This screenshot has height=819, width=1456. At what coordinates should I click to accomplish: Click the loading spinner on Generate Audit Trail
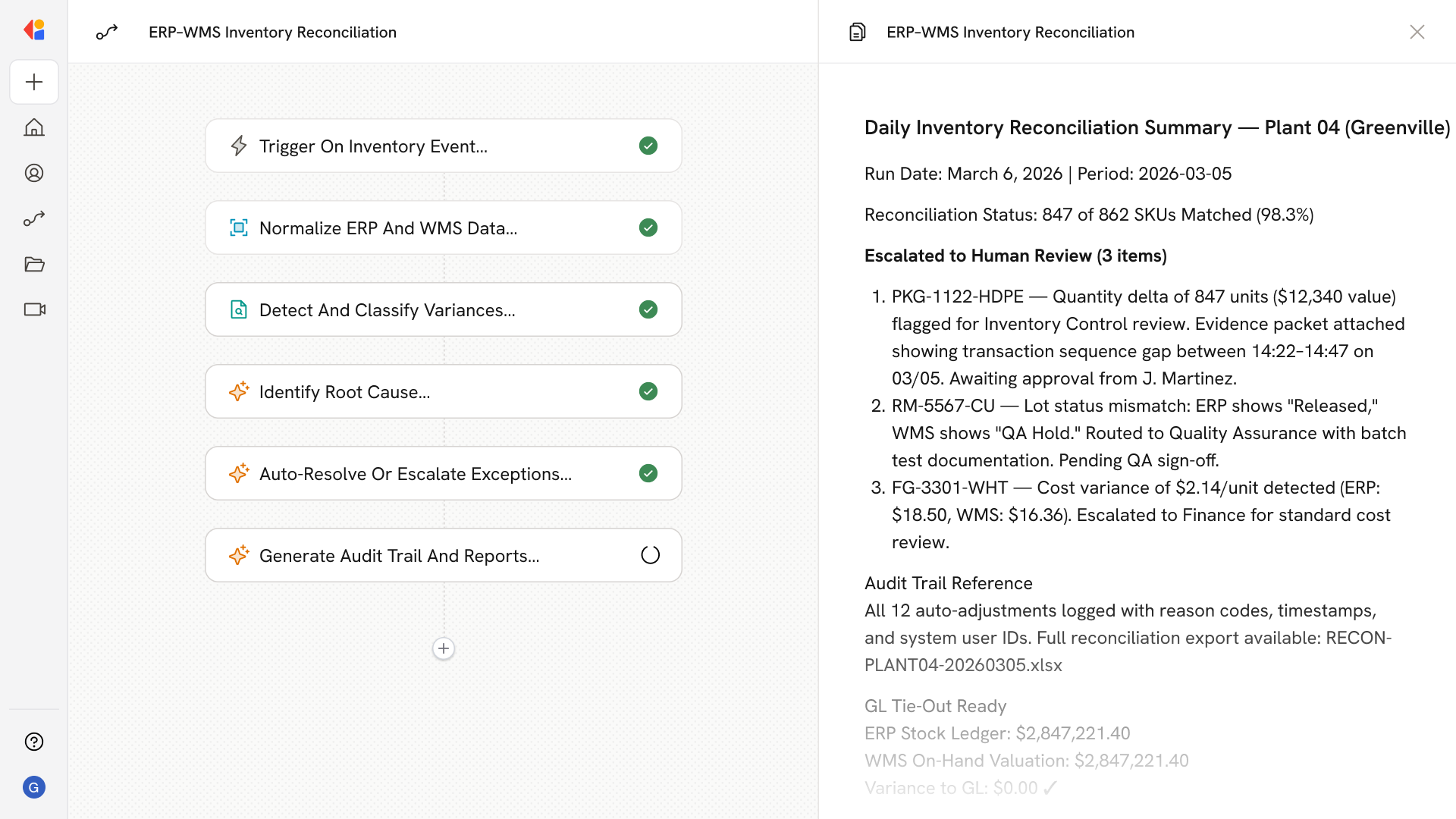[650, 555]
